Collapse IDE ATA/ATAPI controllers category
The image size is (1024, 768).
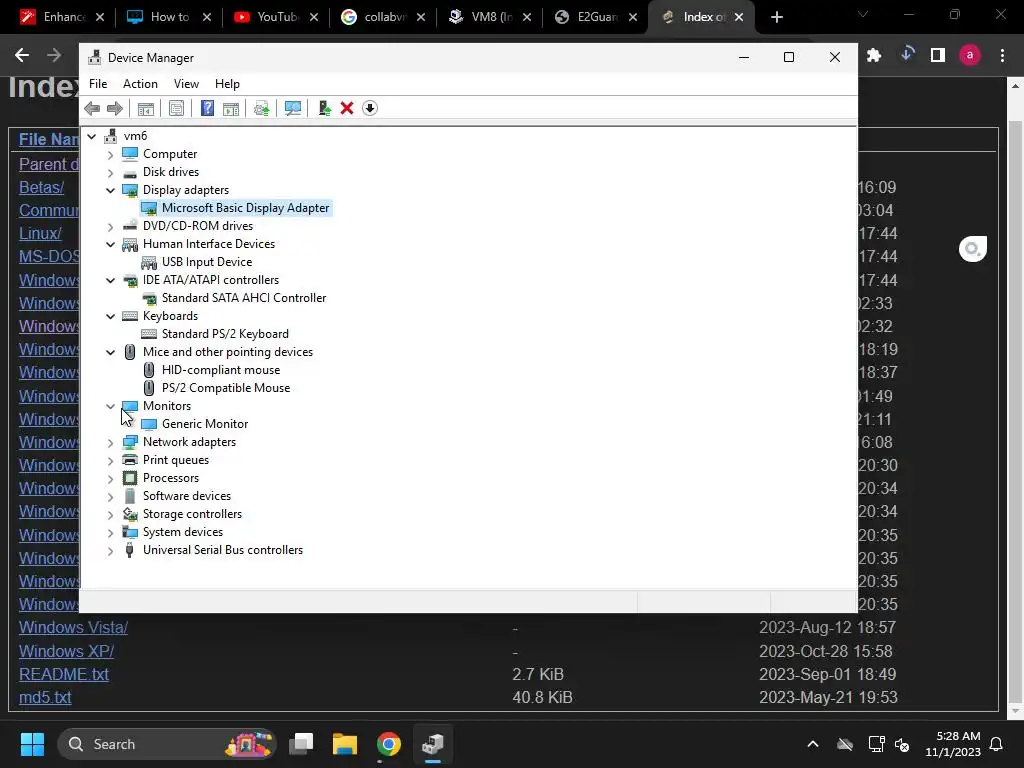pyautogui.click(x=110, y=280)
